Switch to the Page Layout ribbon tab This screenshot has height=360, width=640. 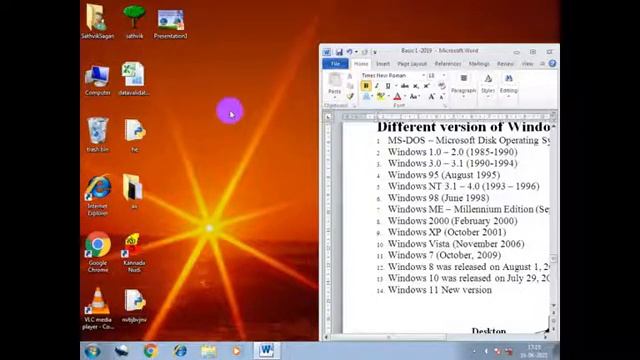tap(412, 64)
